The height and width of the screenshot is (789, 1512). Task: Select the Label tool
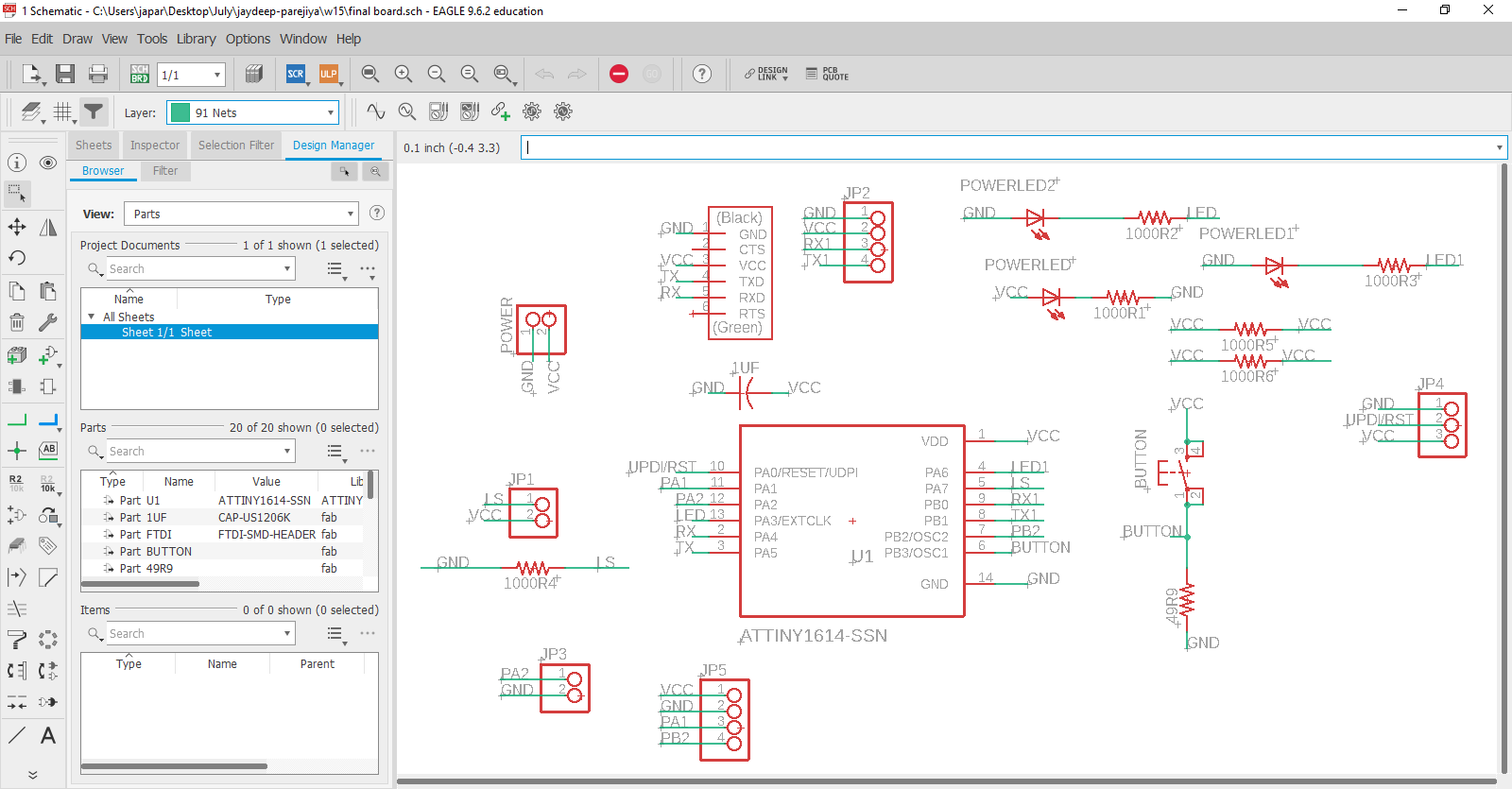point(48,450)
